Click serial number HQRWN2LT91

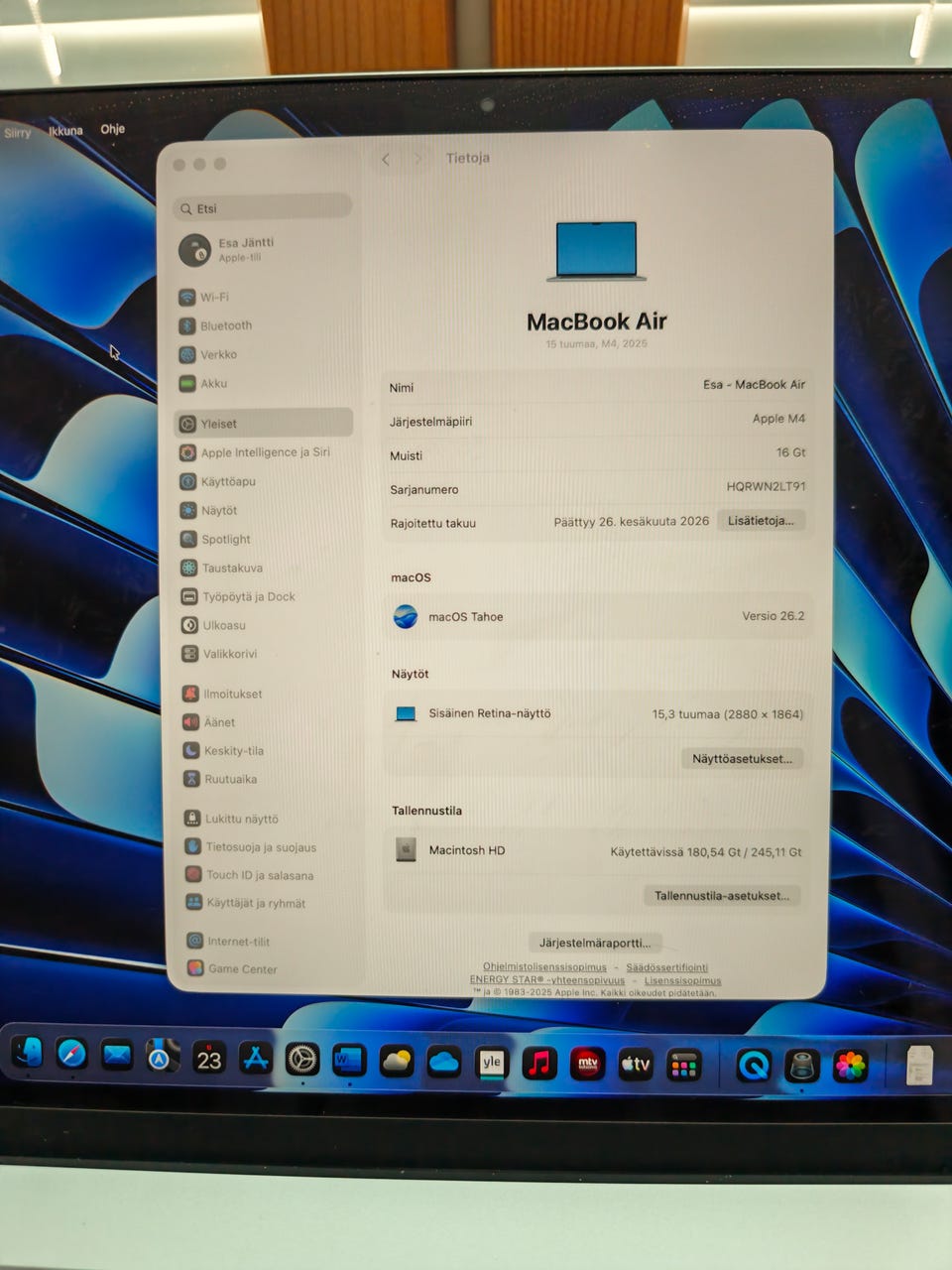(x=766, y=486)
